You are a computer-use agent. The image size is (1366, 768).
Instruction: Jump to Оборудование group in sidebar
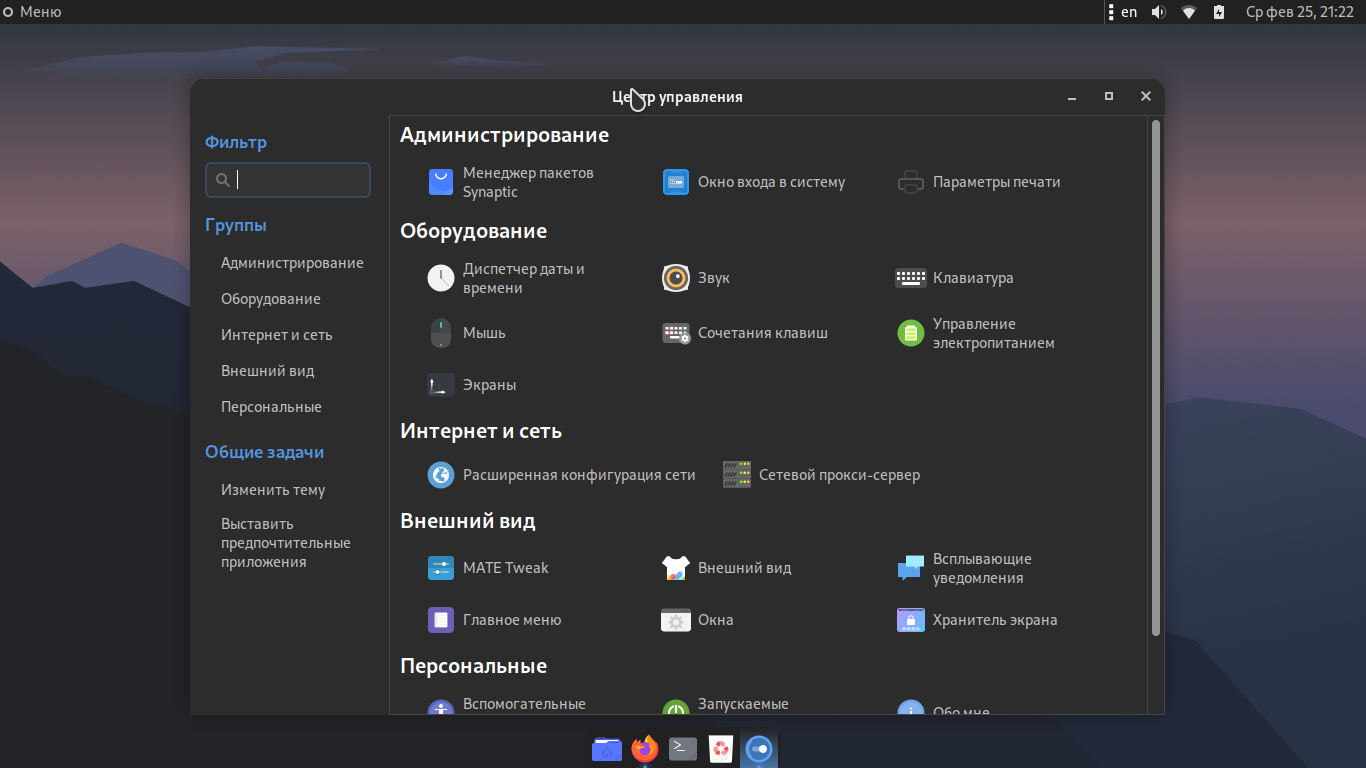(x=271, y=299)
